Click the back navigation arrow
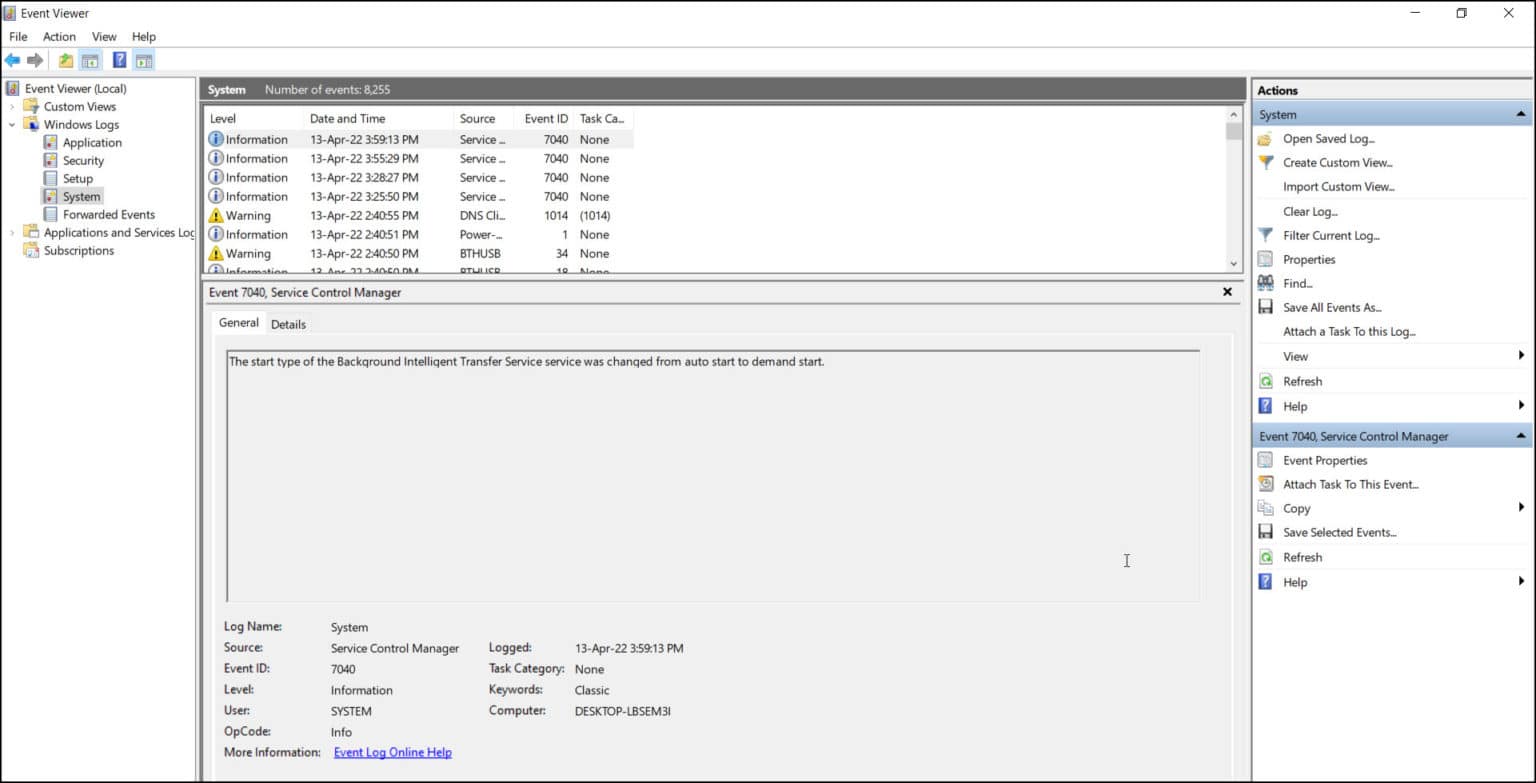This screenshot has height=783, width=1536. 14,59
